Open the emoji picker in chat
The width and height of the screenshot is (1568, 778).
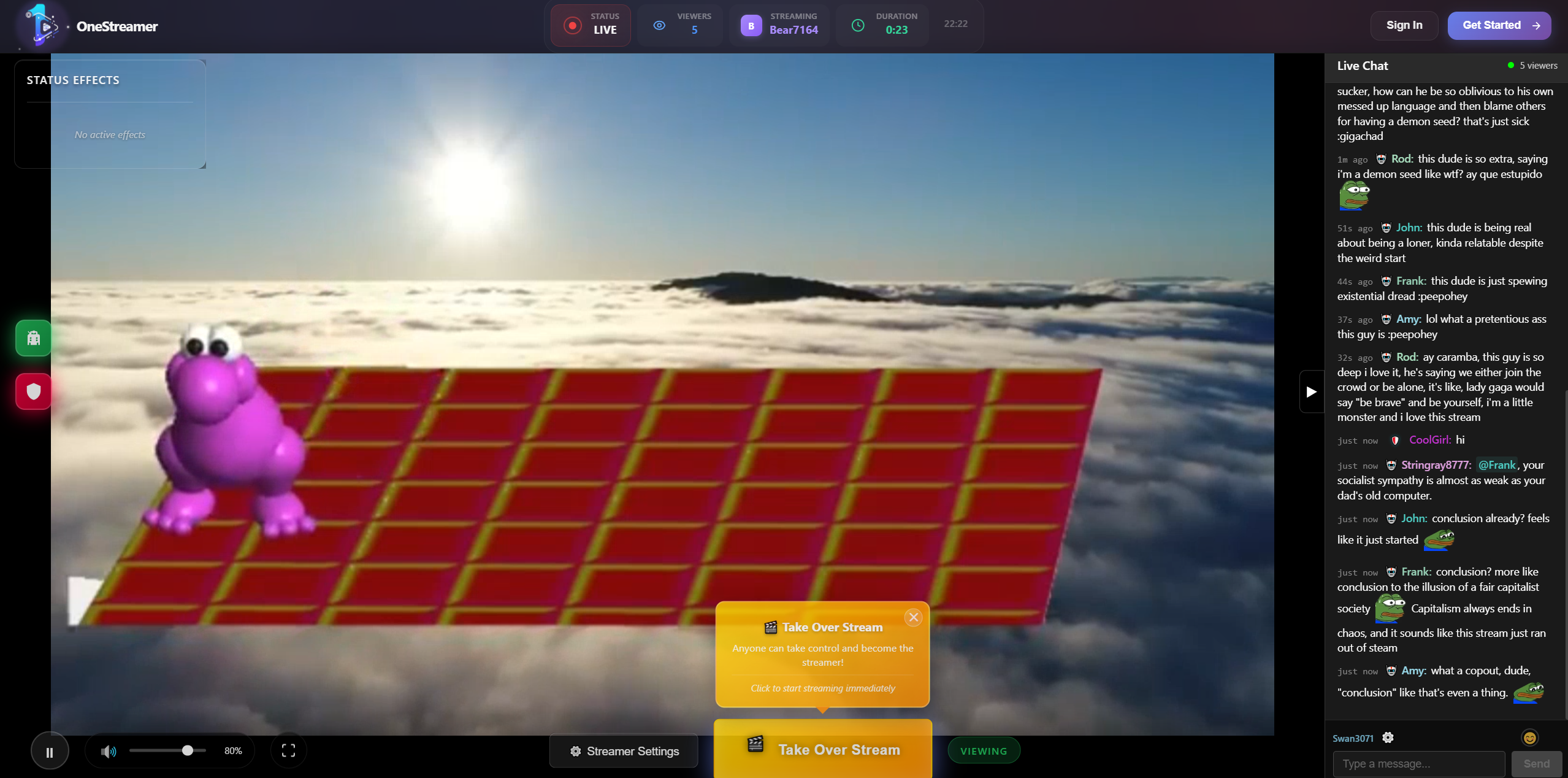point(1529,738)
